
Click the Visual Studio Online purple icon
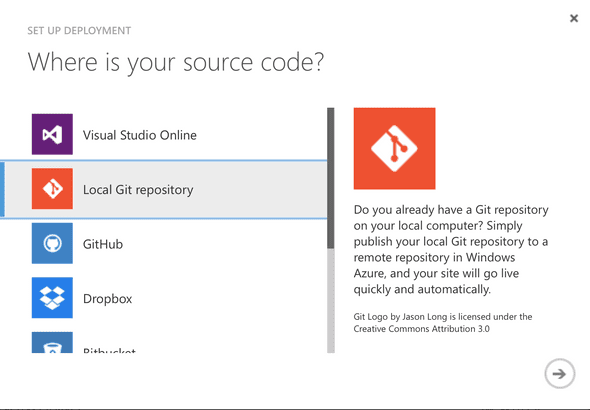pyautogui.click(x=52, y=134)
